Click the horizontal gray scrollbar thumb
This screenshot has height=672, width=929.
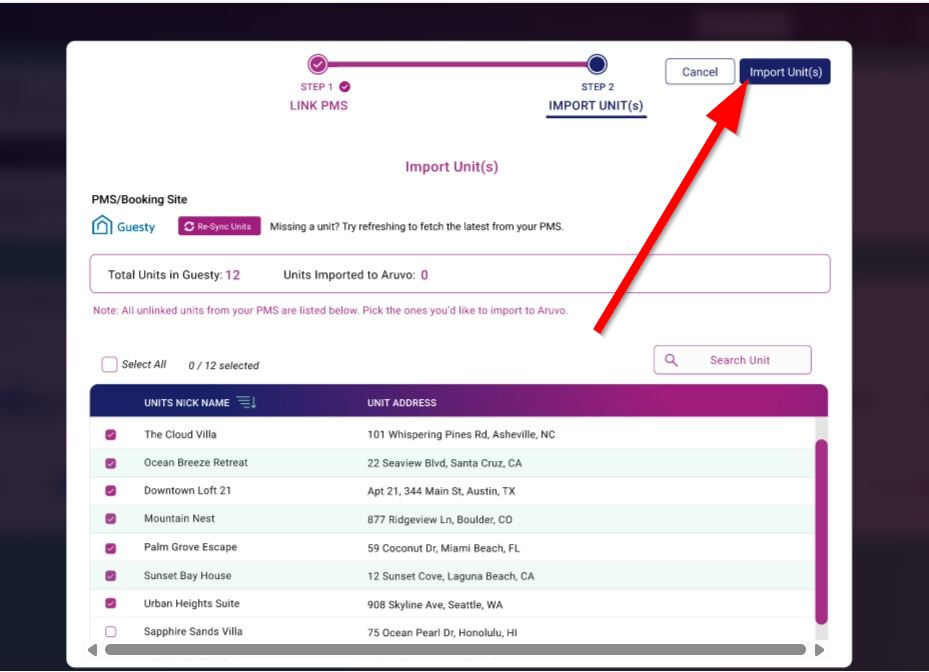pyautogui.click(x=455, y=649)
